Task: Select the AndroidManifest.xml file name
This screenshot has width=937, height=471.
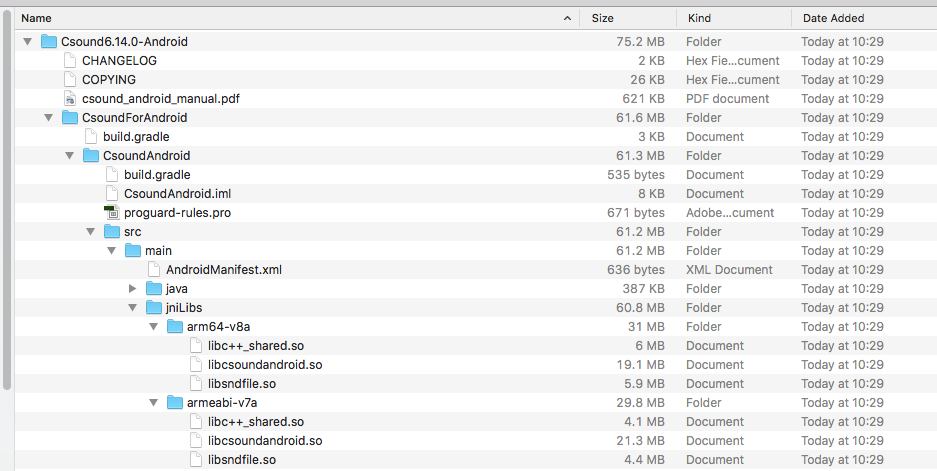Action: pos(224,270)
